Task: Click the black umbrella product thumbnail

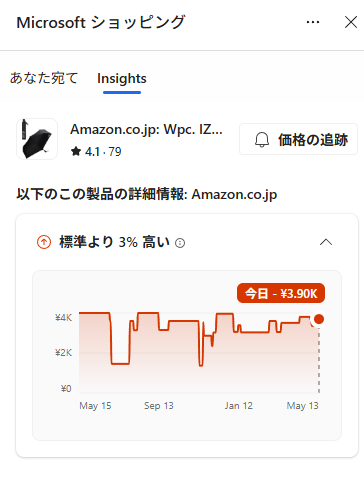Action: click(37, 139)
